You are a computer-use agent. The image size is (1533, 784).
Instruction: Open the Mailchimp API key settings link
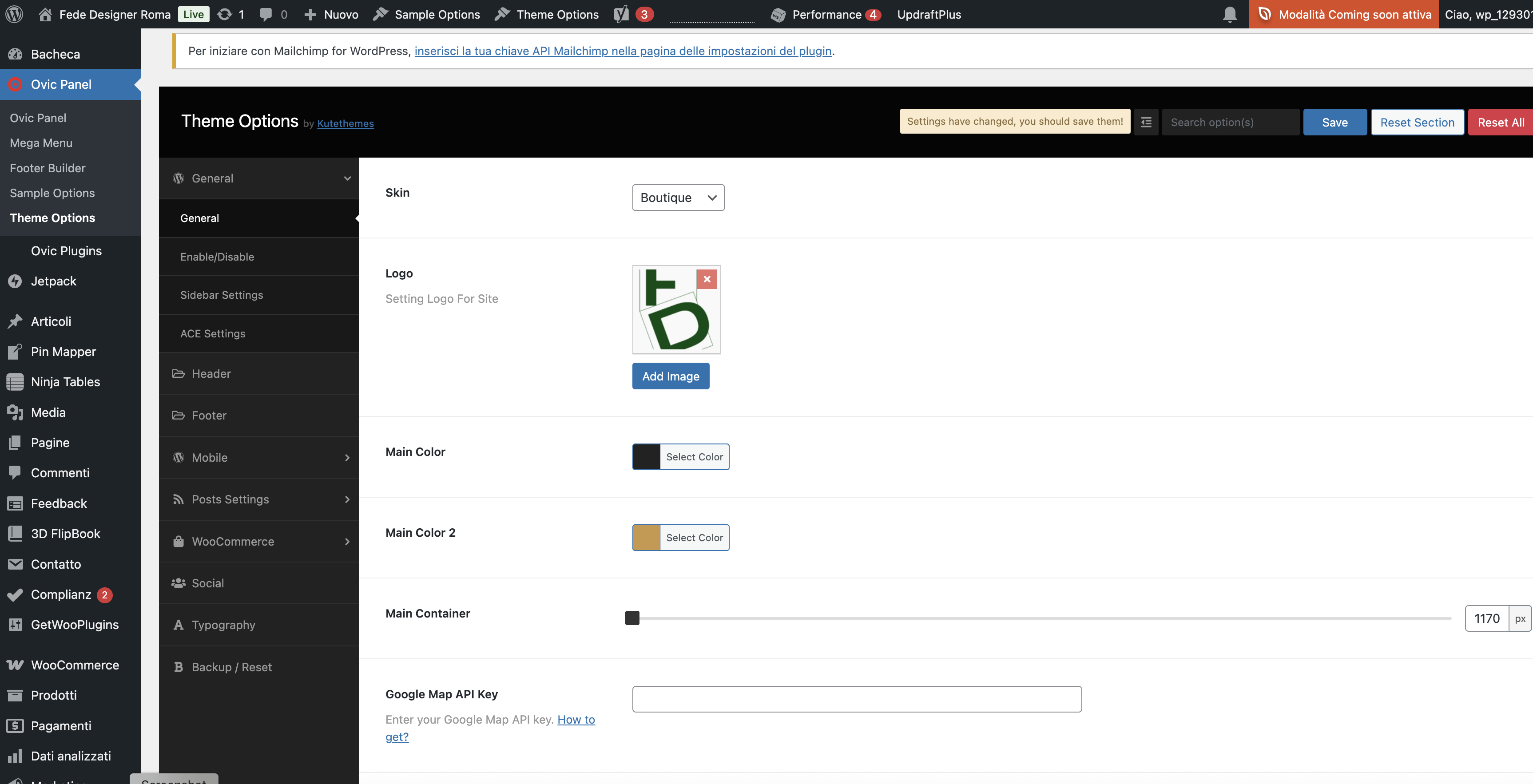(623, 51)
